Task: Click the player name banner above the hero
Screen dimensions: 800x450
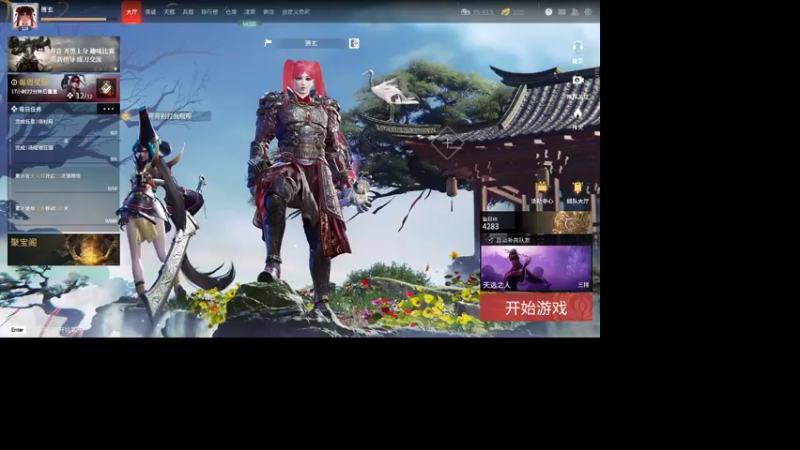Action: [x=311, y=43]
